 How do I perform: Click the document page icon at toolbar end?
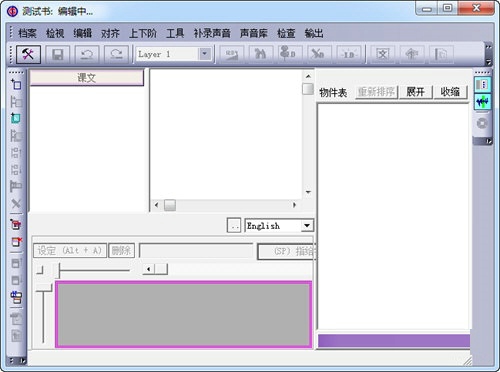coord(441,54)
